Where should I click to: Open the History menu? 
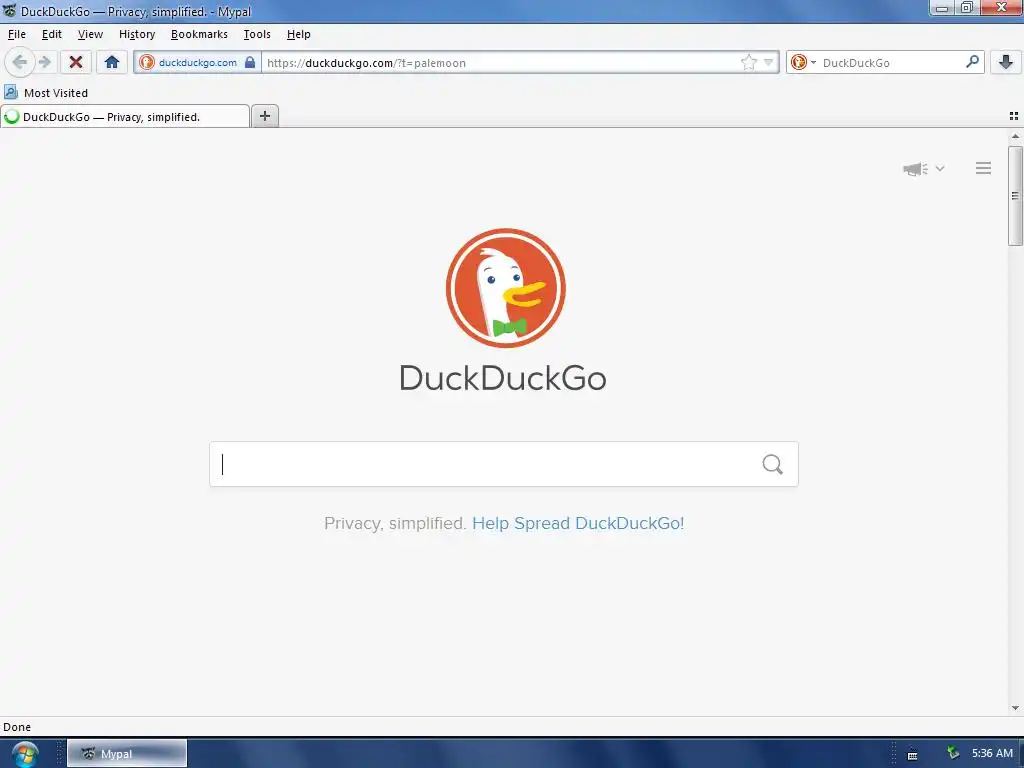coord(137,34)
